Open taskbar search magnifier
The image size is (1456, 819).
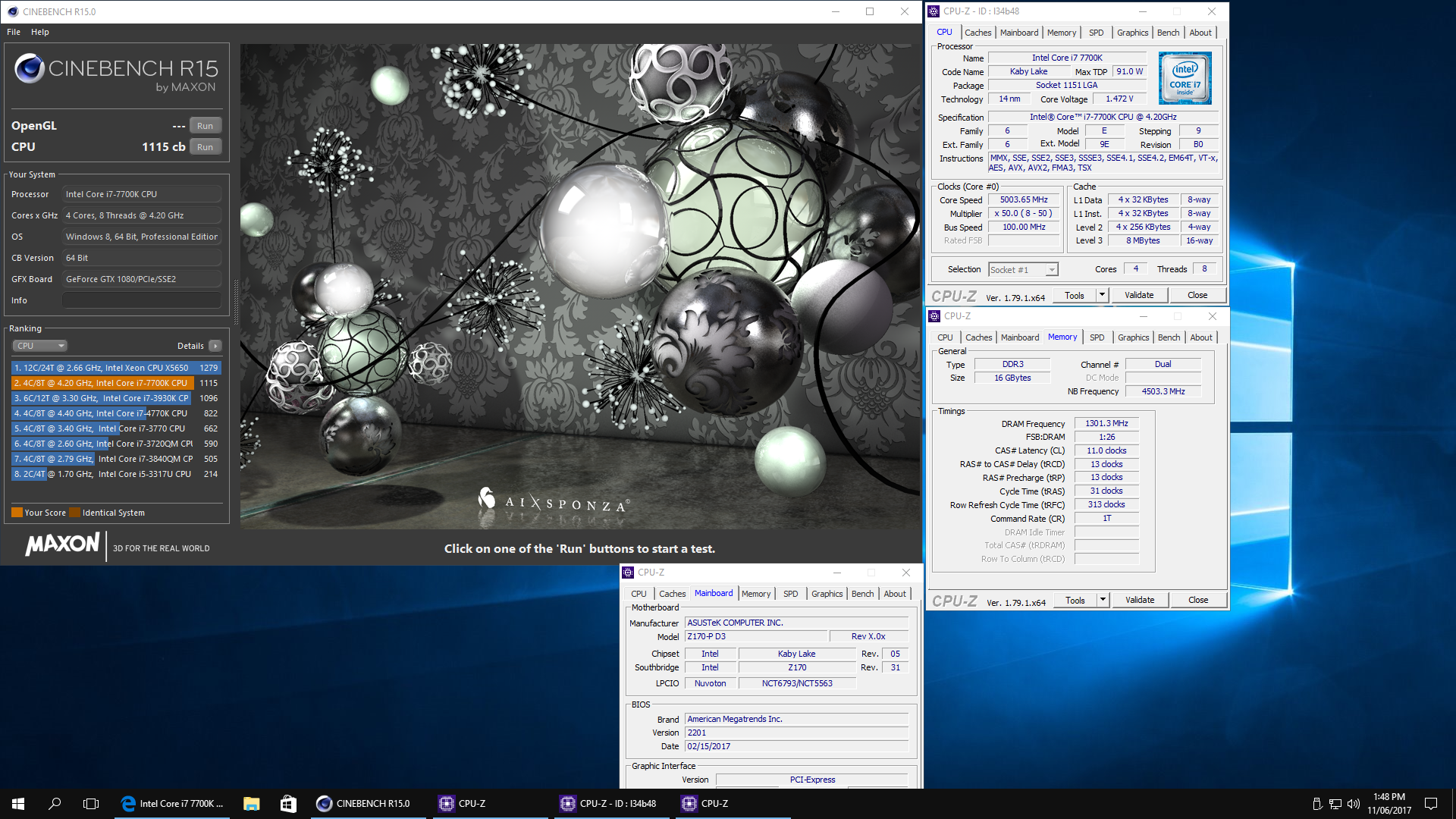(x=55, y=804)
